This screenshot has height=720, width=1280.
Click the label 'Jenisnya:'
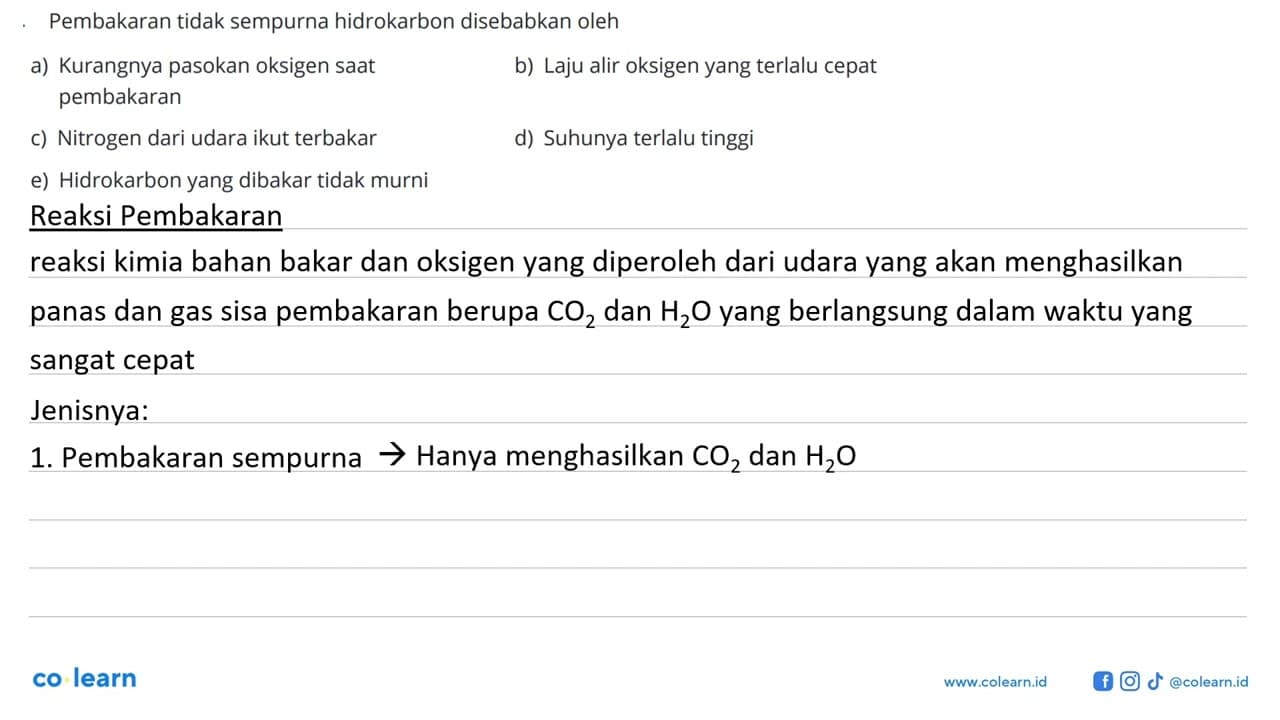(x=90, y=409)
